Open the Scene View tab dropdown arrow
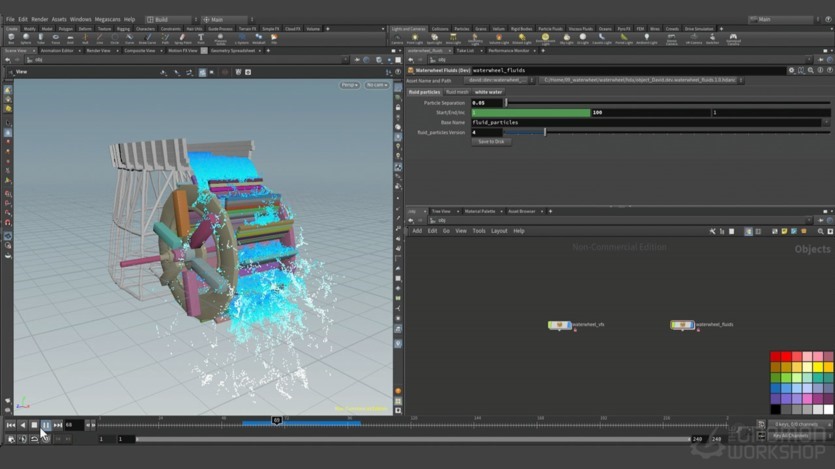The image size is (835, 469). pos(34,51)
